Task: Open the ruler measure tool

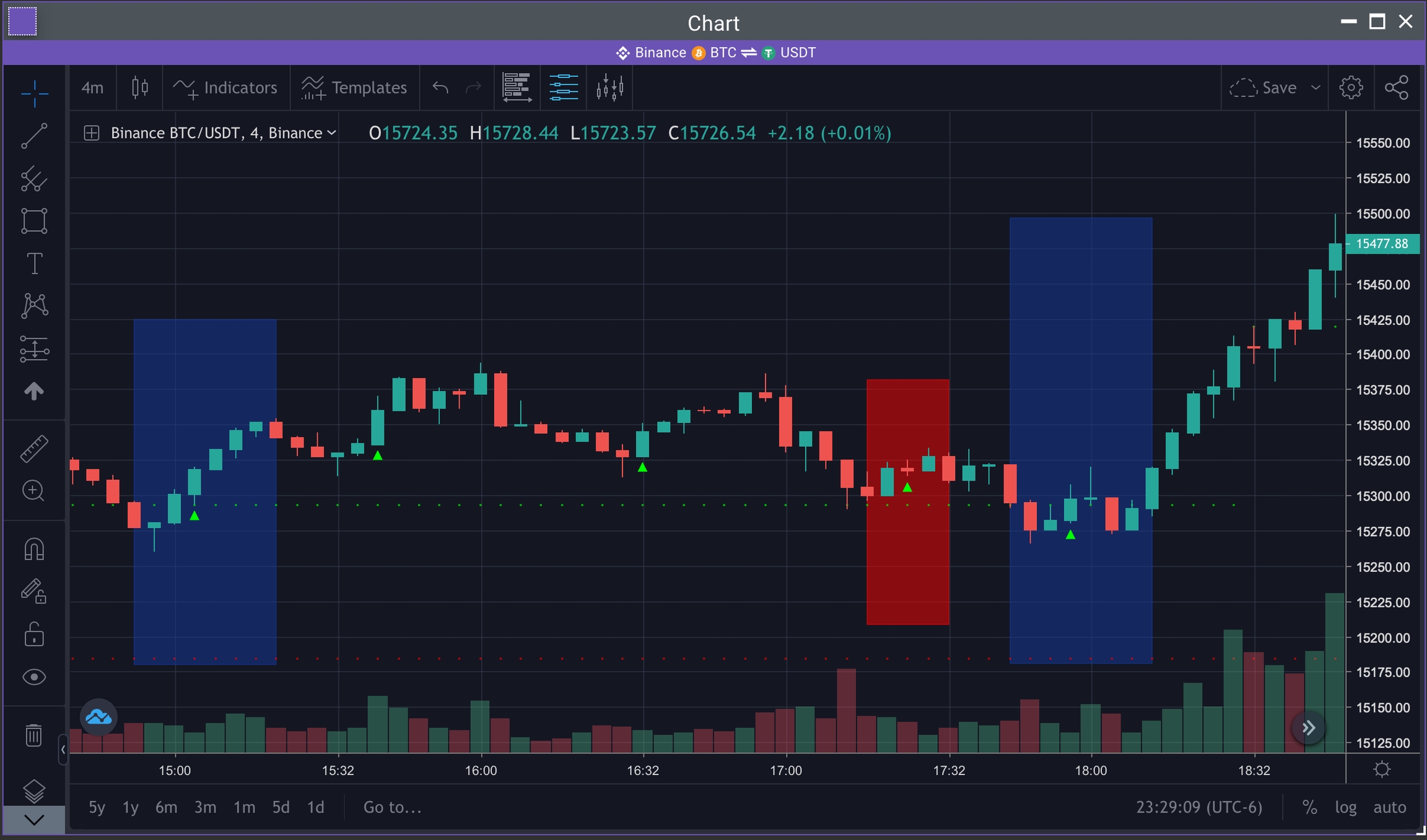Action: pyautogui.click(x=34, y=449)
